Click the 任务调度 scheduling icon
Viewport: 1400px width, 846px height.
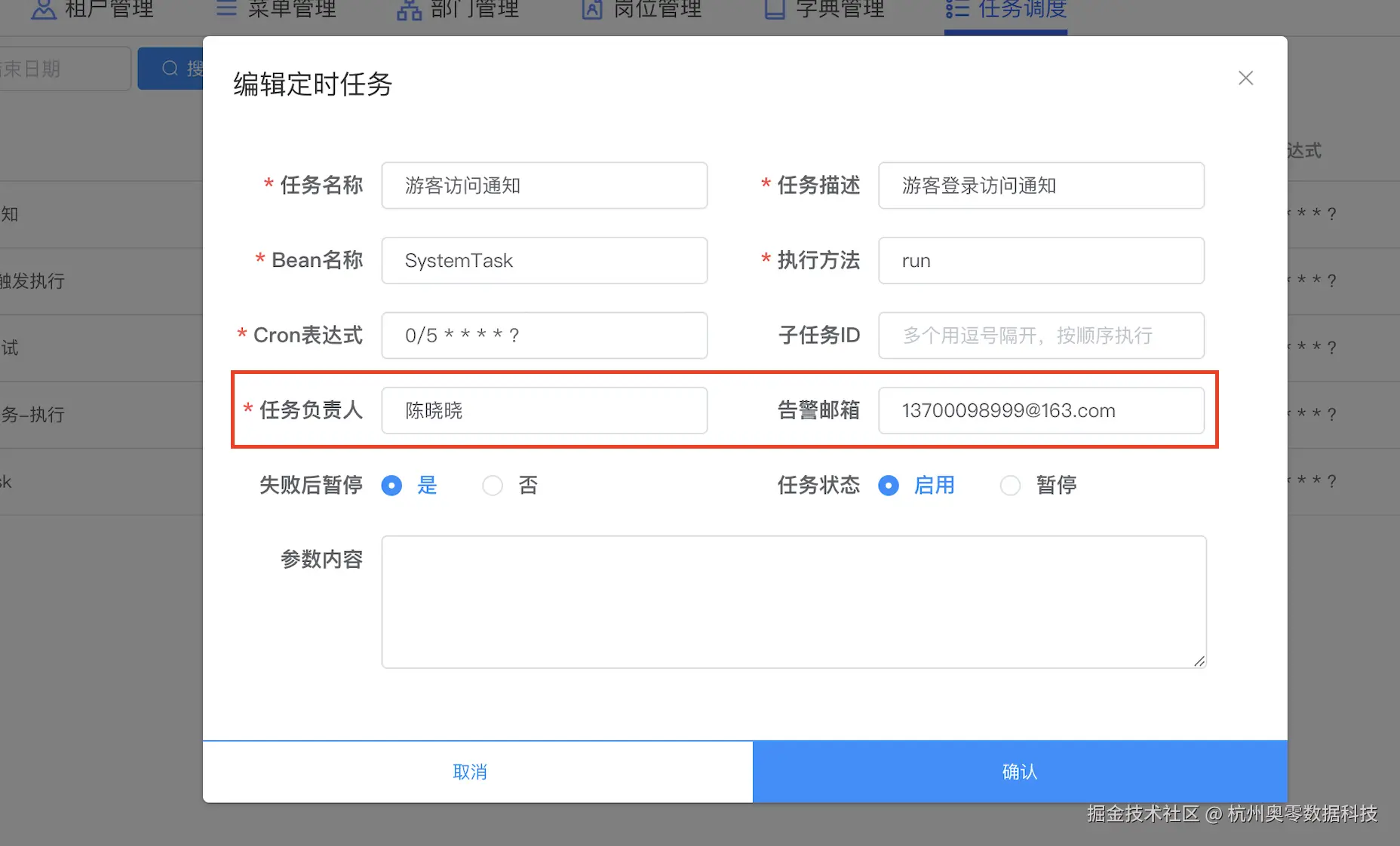(956, 8)
